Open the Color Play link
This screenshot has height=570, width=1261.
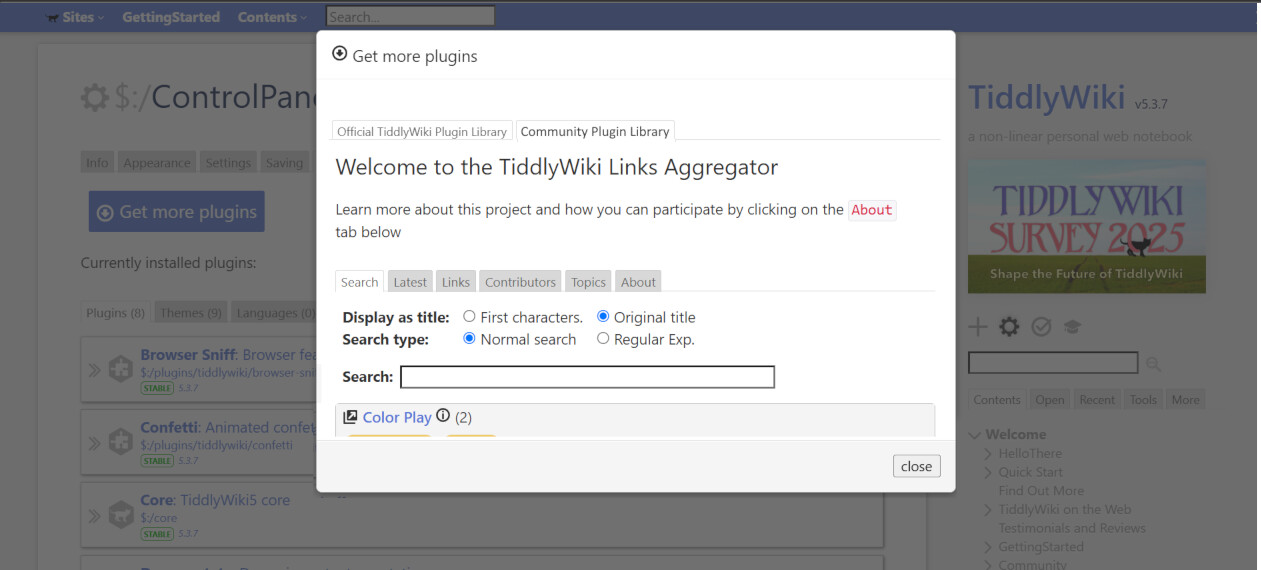[397, 417]
